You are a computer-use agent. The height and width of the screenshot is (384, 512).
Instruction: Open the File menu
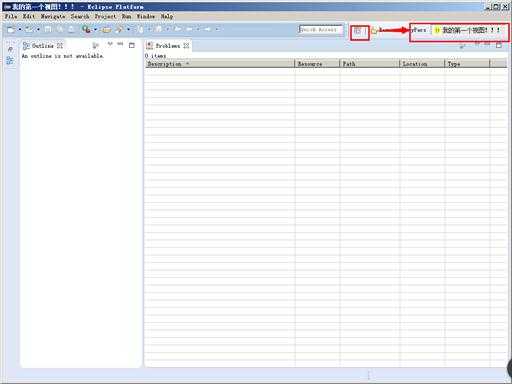(11, 16)
